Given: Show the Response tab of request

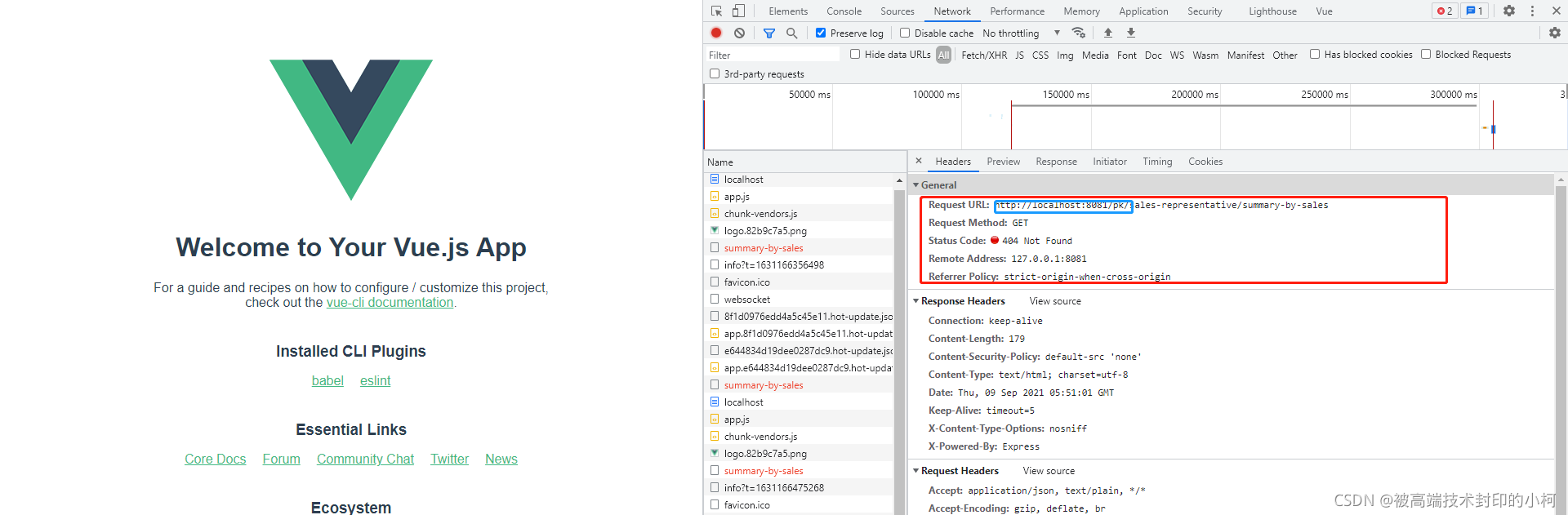Looking at the screenshot, I should pos(1056,162).
